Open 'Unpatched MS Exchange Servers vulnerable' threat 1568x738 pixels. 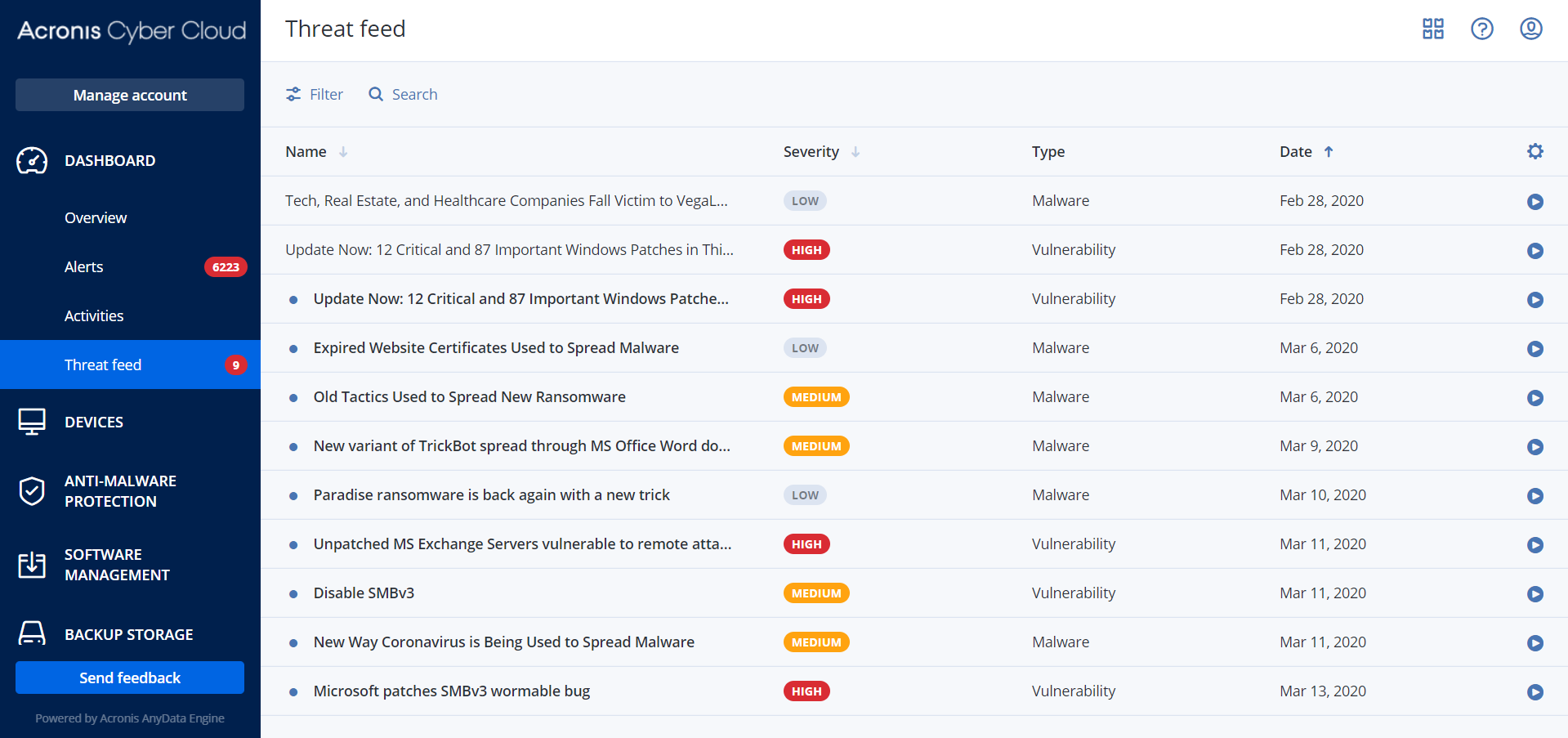(x=522, y=544)
